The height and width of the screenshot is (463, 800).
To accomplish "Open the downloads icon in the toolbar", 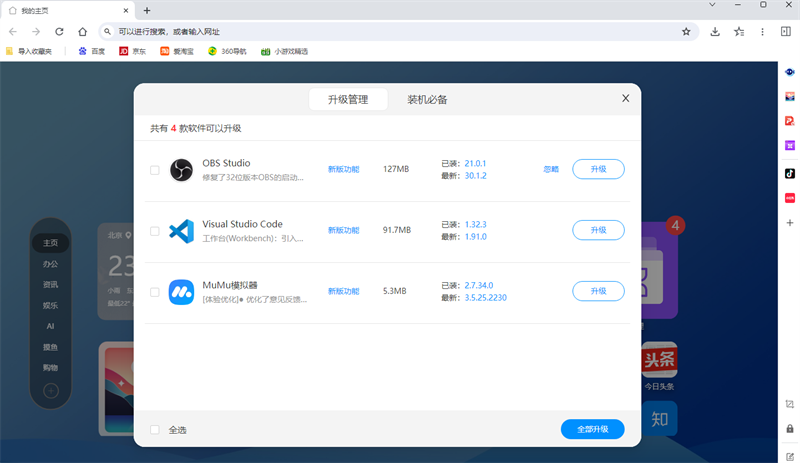I will [x=715, y=32].
